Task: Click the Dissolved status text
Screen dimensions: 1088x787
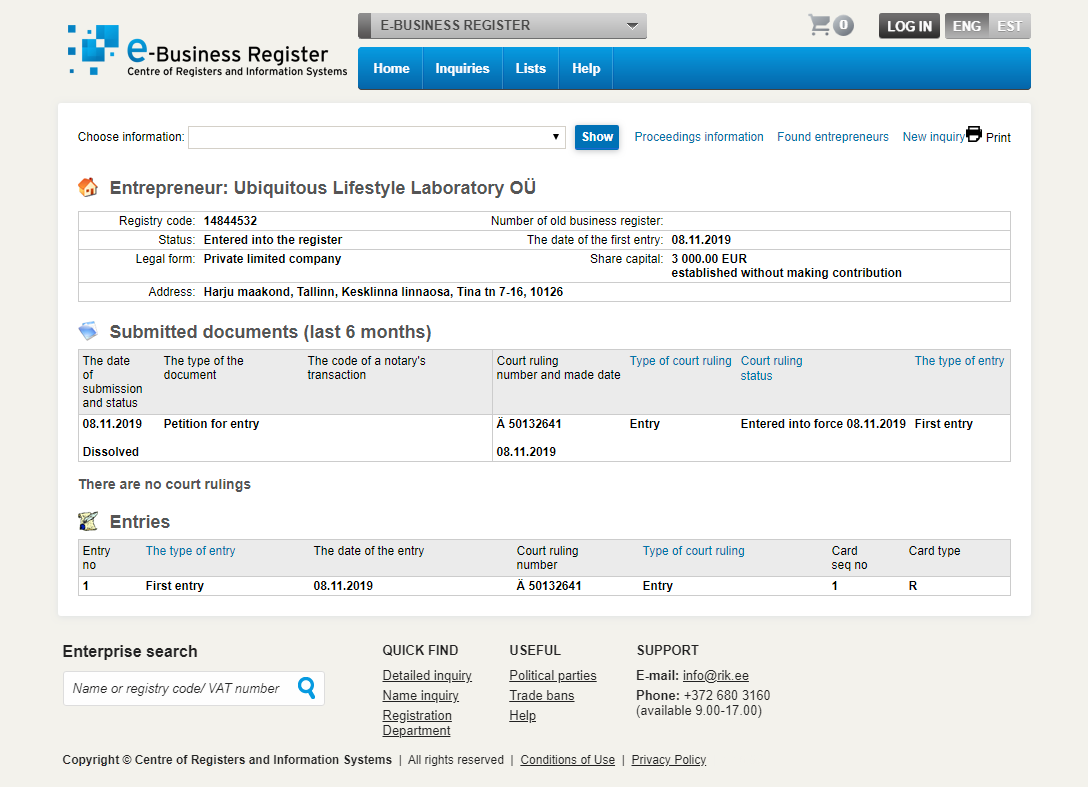Action: point(111,452)
